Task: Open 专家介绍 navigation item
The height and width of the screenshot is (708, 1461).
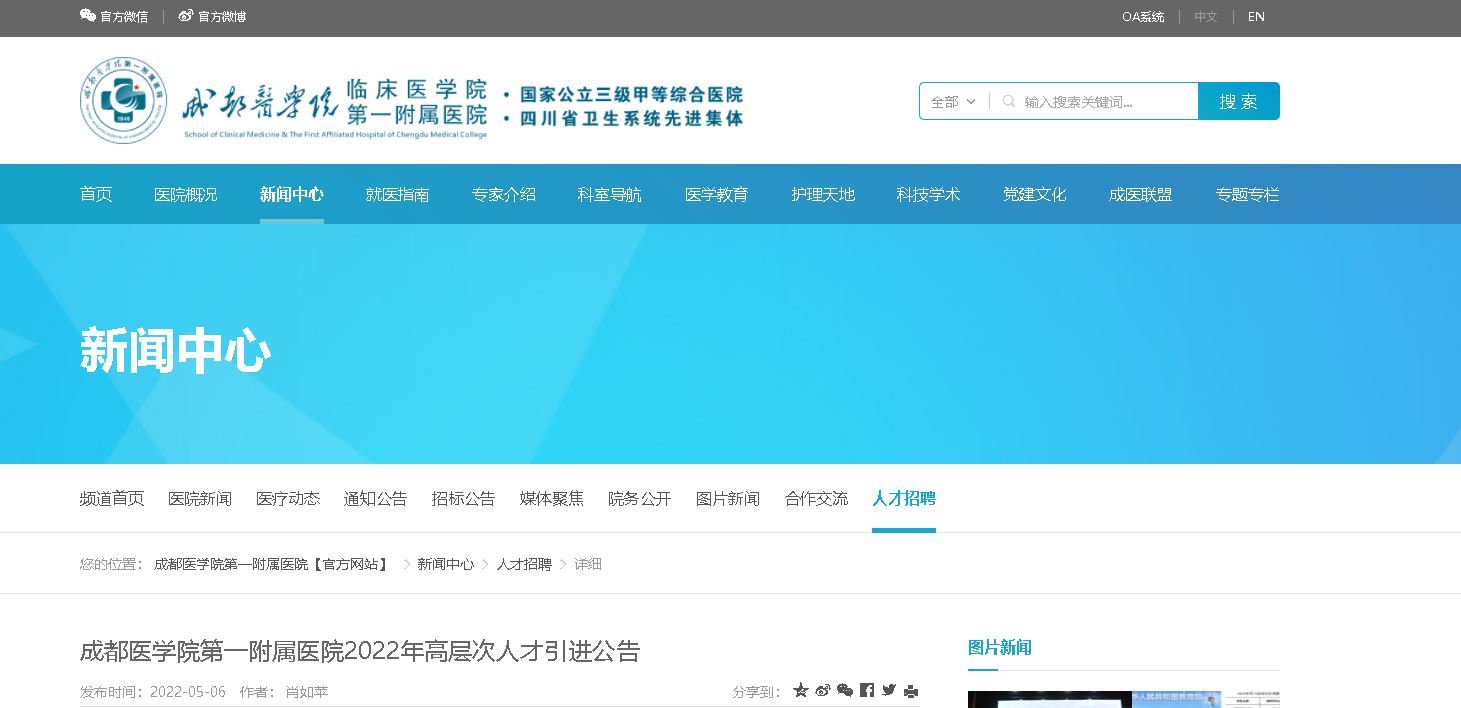Action: click(x=504, y=194)
